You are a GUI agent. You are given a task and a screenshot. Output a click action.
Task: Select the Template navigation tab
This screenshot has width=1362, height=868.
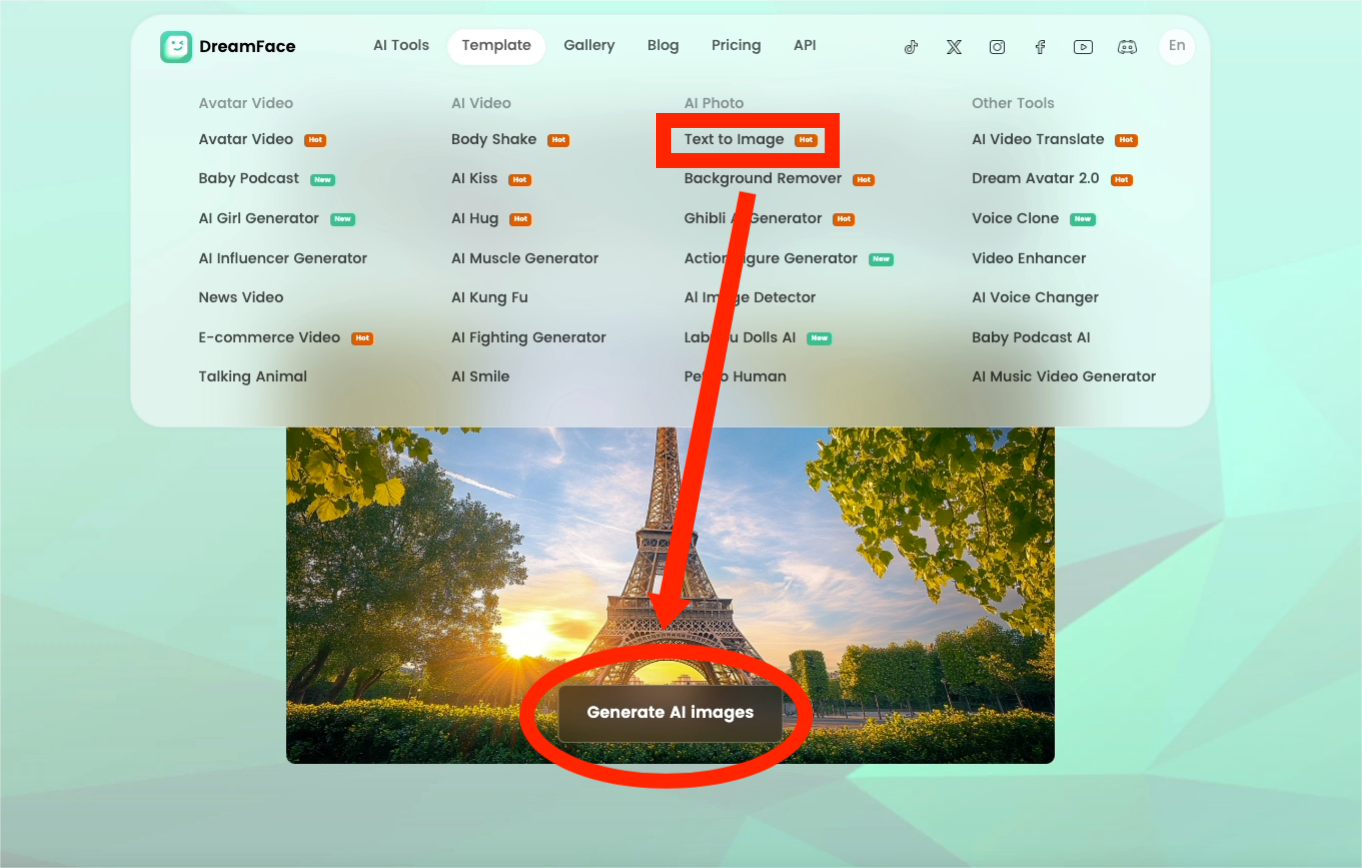click(x=496, y=46)
